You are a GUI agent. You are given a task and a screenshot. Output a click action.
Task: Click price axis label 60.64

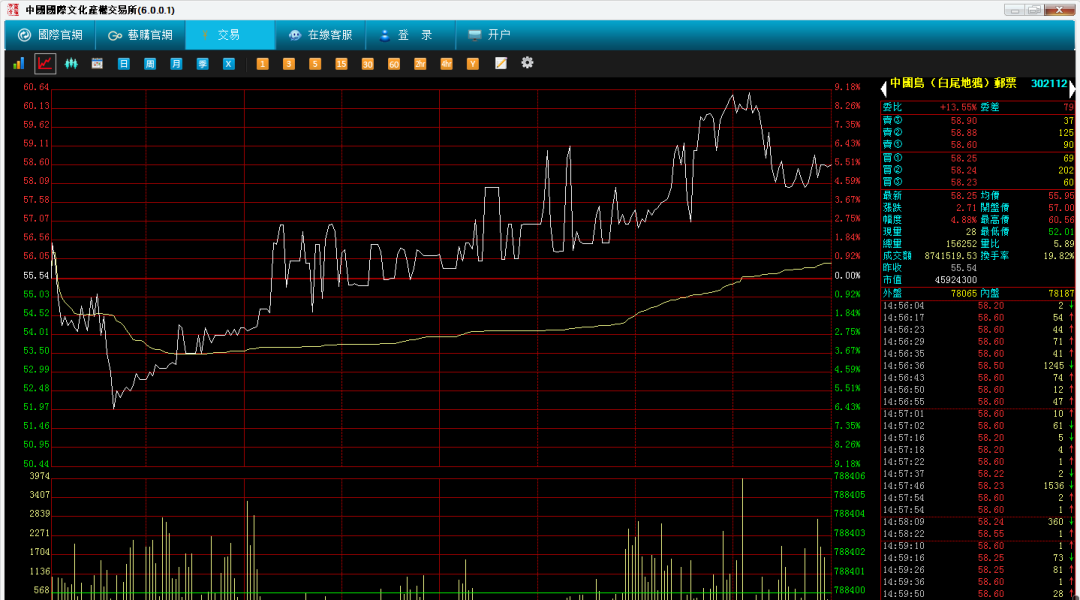(x=37, y=87)
